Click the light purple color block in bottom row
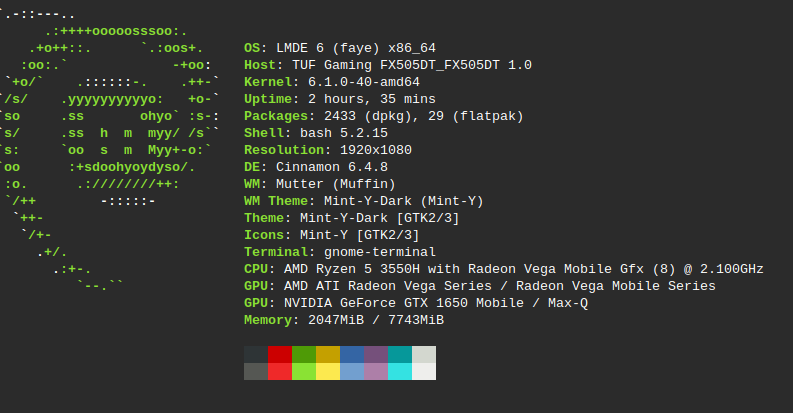 pyautogui.click(x=376, y=372)
